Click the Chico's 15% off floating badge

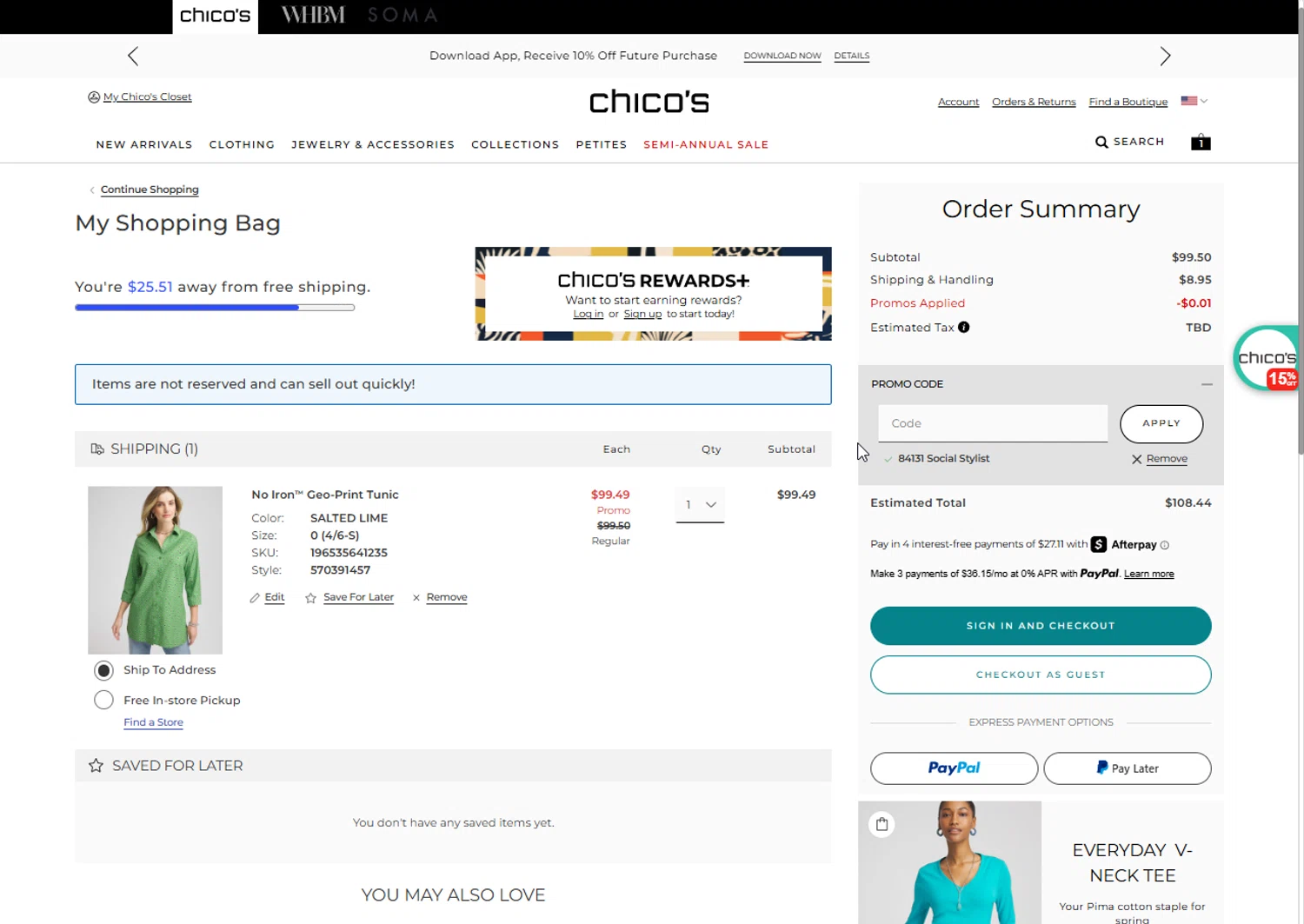tap(1267, 358)
